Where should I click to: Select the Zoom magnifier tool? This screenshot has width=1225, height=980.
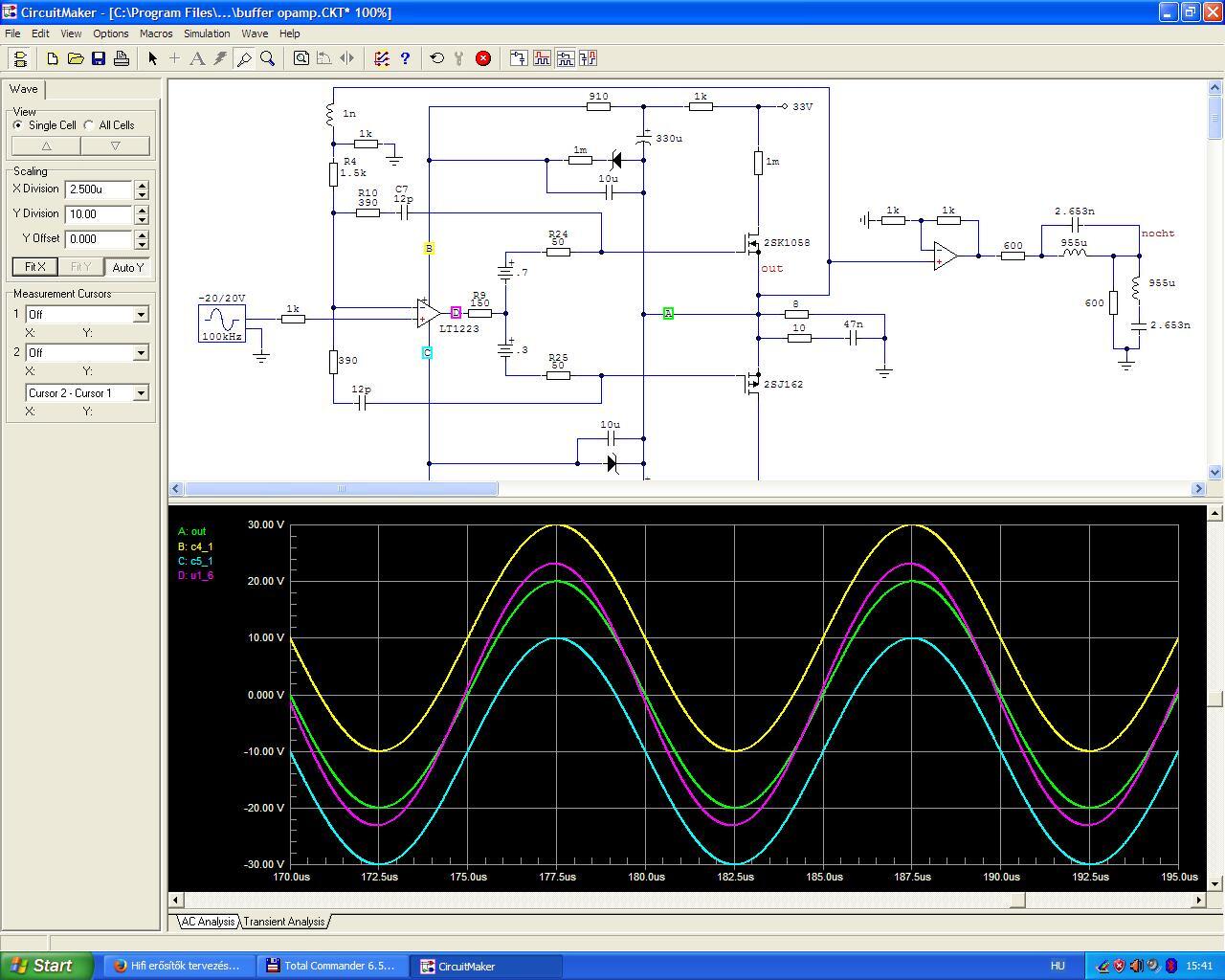tap(268, 58)
